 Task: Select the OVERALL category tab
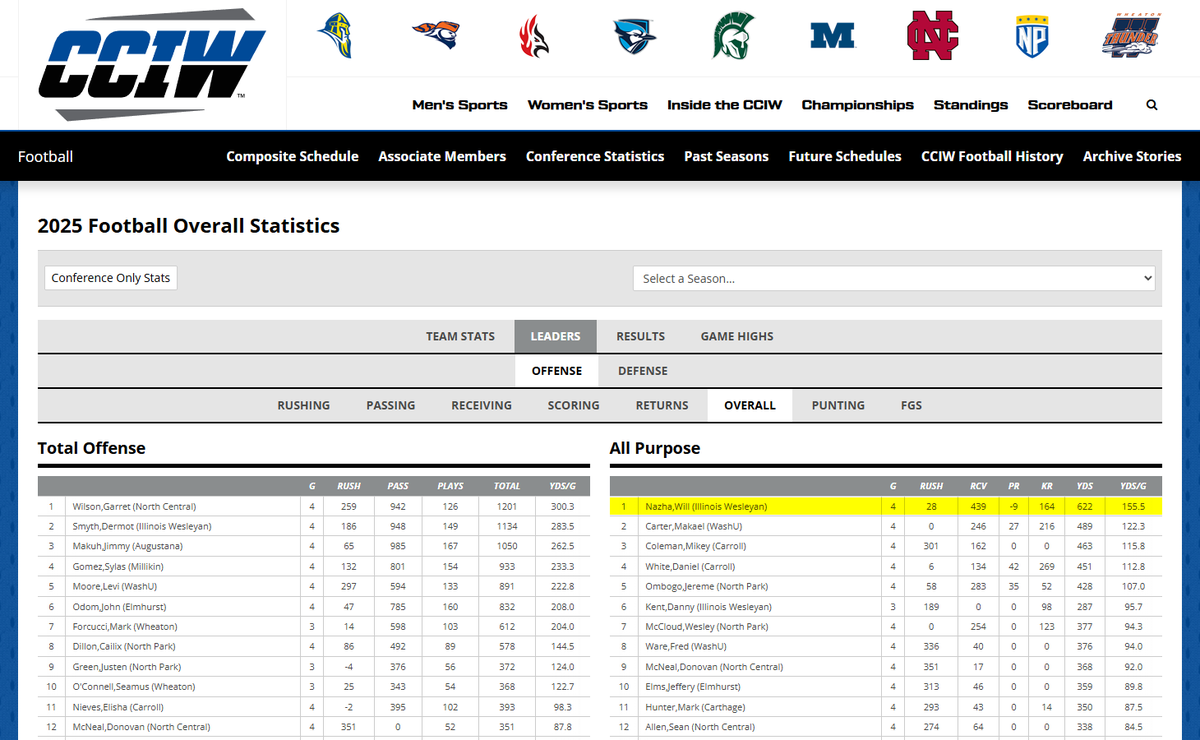[750, 405]
